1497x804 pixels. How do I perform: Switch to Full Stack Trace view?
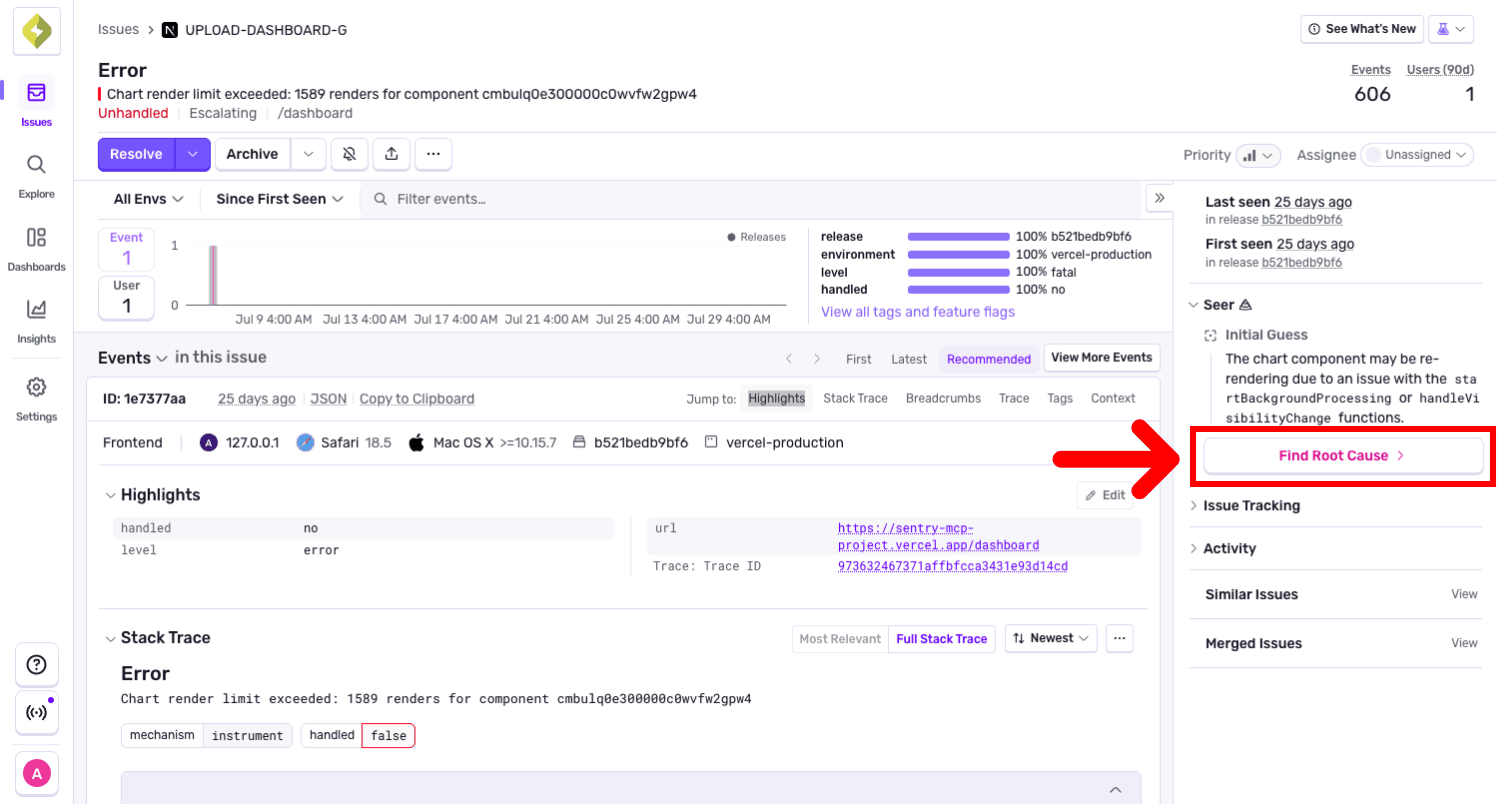coord(942,639)
